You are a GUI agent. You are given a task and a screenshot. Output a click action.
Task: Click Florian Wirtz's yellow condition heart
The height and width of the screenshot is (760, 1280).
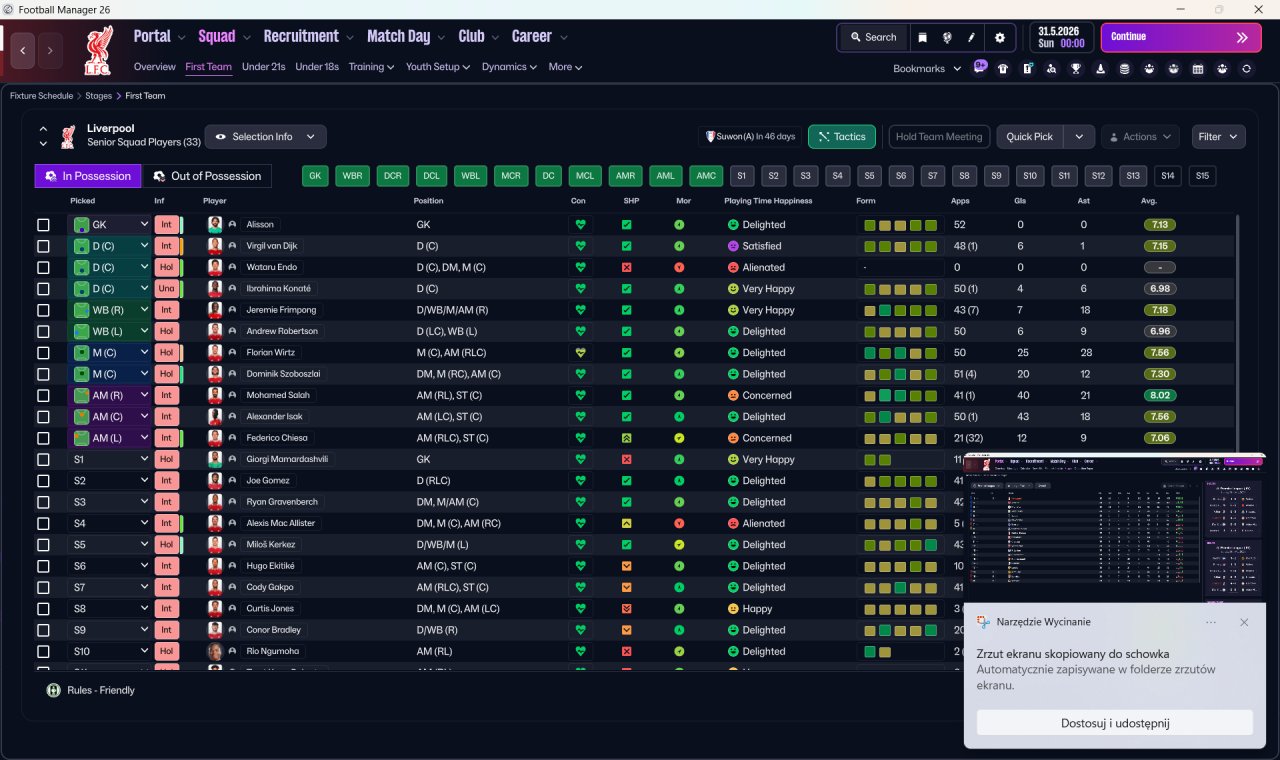[580, 353]
